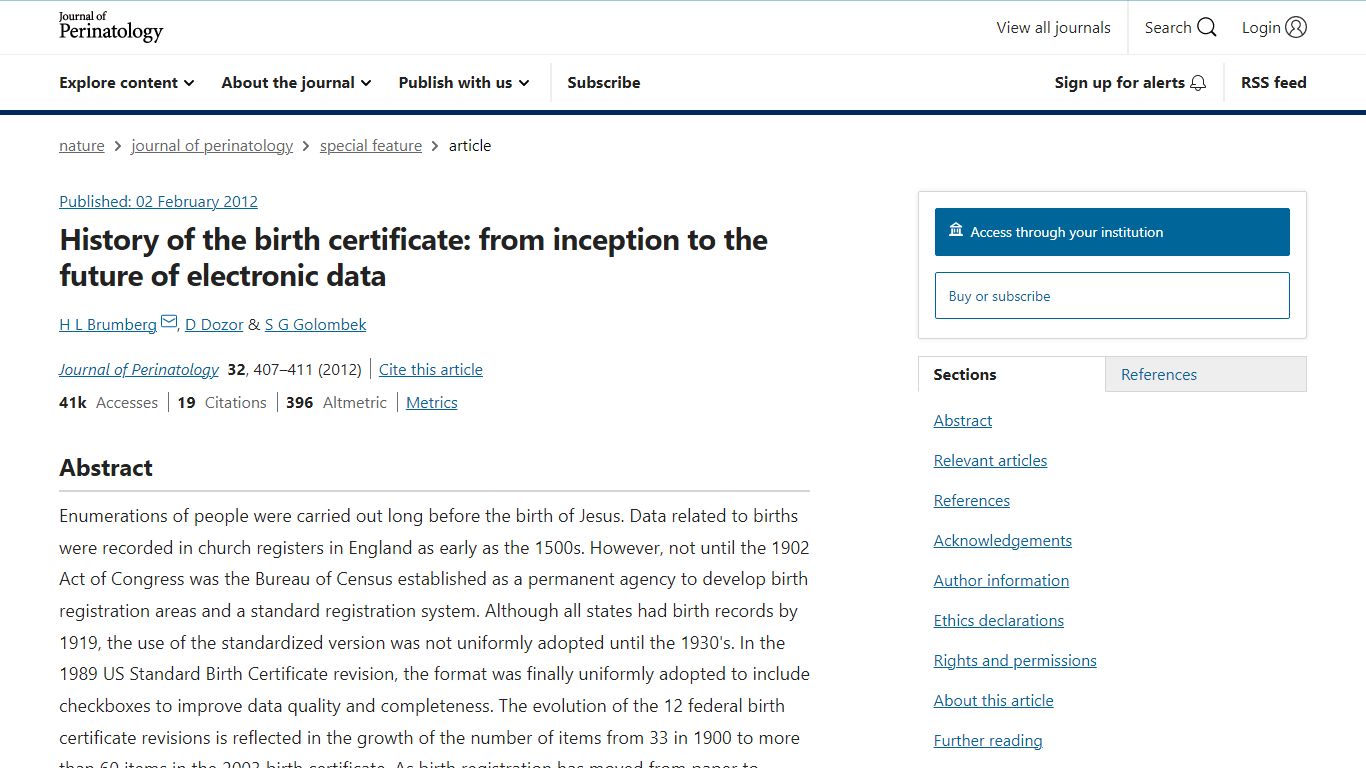Expand the Explore content menu
The width and height of the screenshot is (1366, 768).
pos(127,83)
